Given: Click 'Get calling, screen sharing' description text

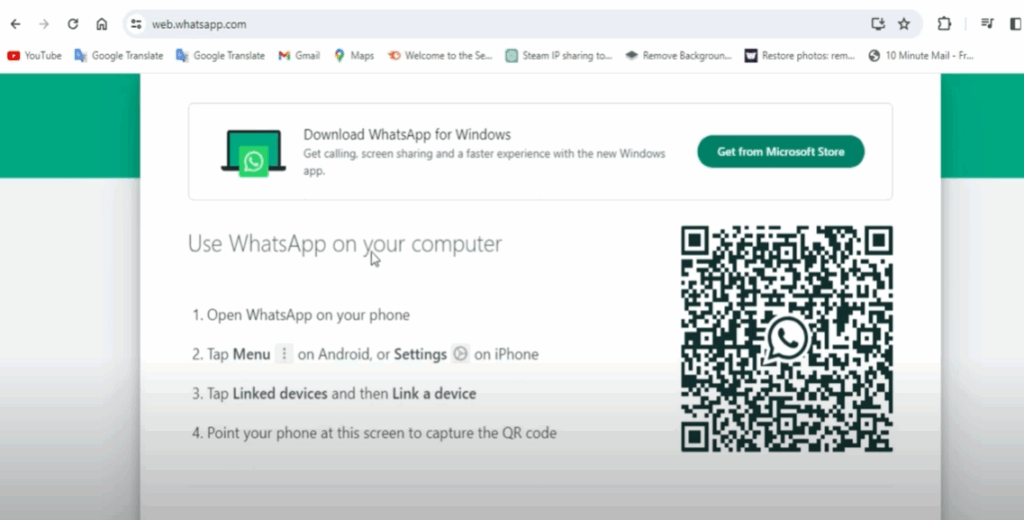Looking at the screenshot, I should click(x=484, y=162).
